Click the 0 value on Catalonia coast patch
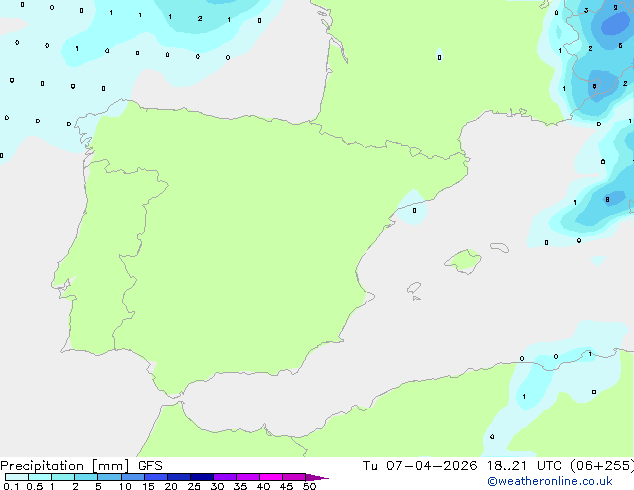The height and width of the screenshot is (490, 634). [414, 211]
